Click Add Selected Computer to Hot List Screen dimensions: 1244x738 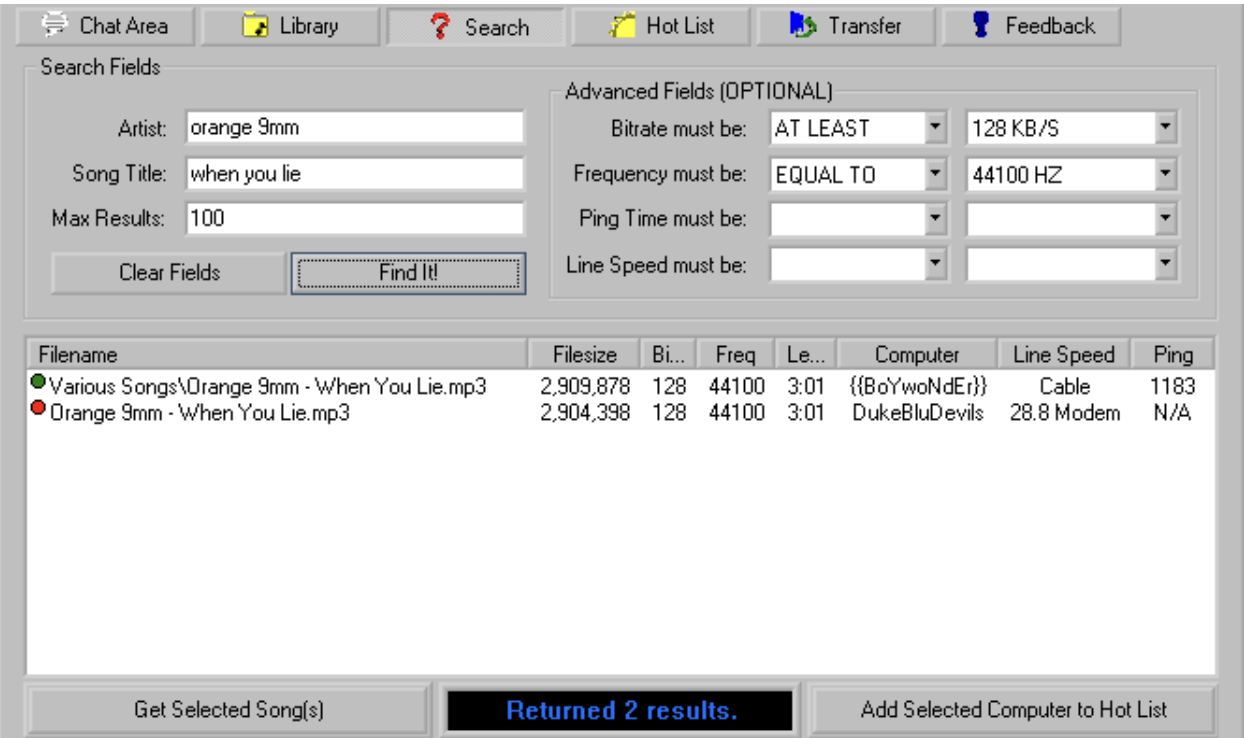1014,707
